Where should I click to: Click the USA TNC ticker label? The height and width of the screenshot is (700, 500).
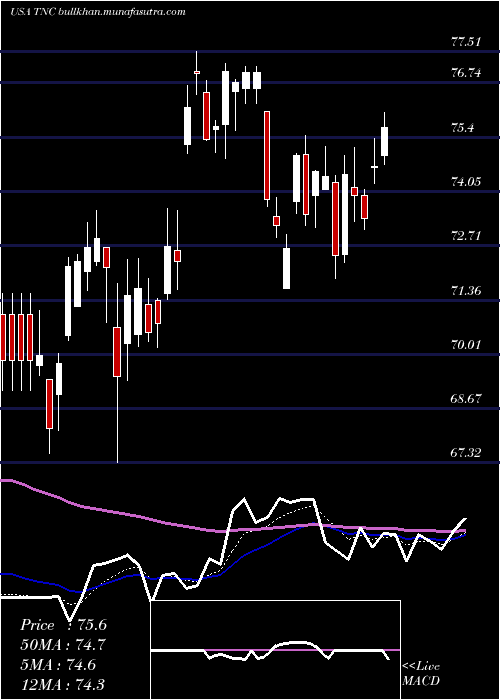[33, 12]
